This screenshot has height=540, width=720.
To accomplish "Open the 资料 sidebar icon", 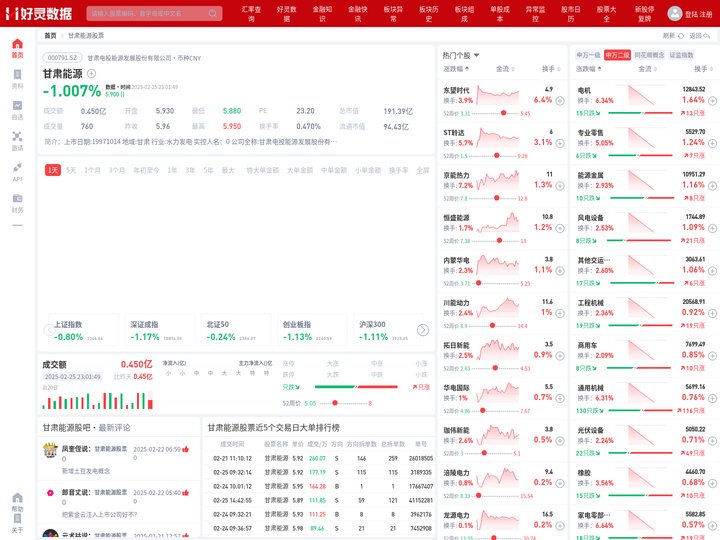I will [17, 79].
